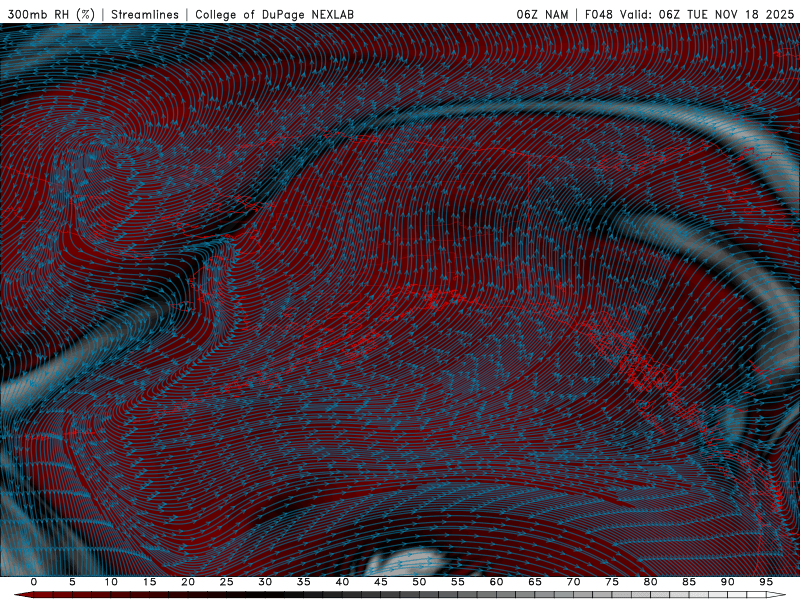The image size is (800, 600).
Task: Click the 45 value on the colorbar
Action: (381, 582)
